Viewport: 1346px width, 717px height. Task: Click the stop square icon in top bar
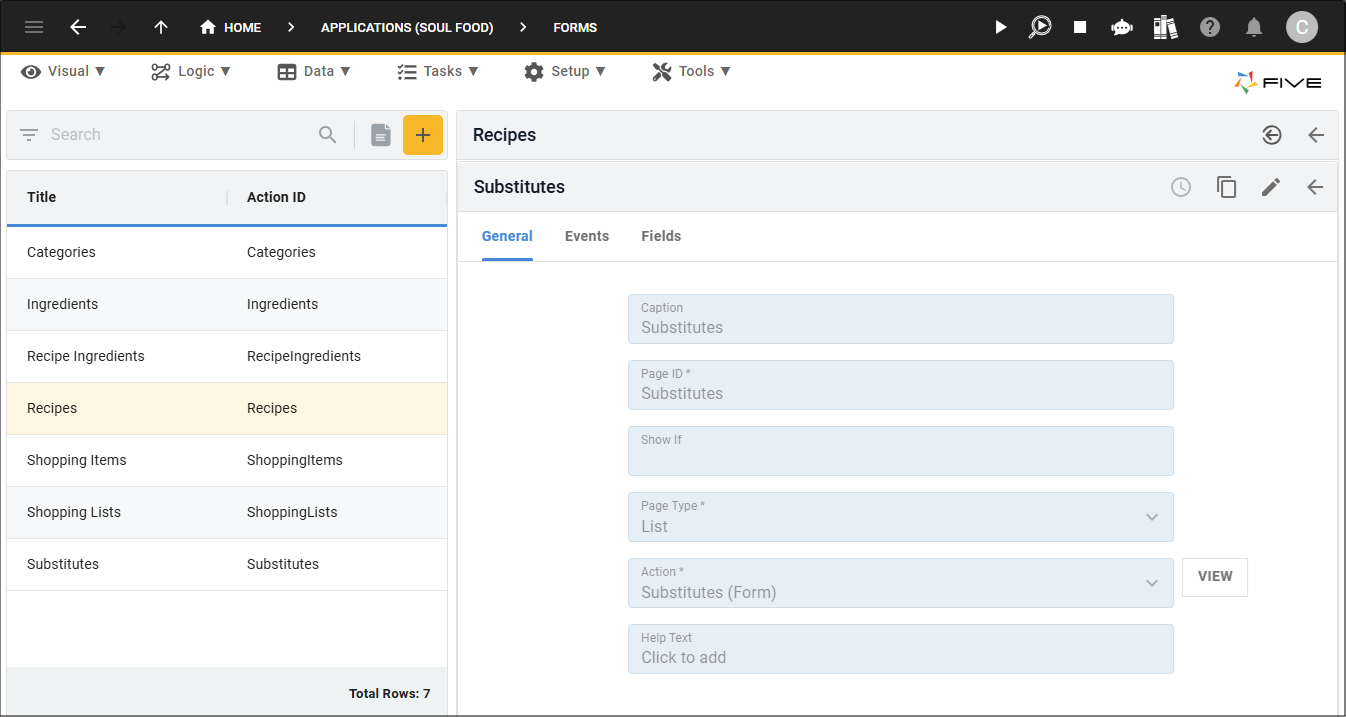(1080, 27)
